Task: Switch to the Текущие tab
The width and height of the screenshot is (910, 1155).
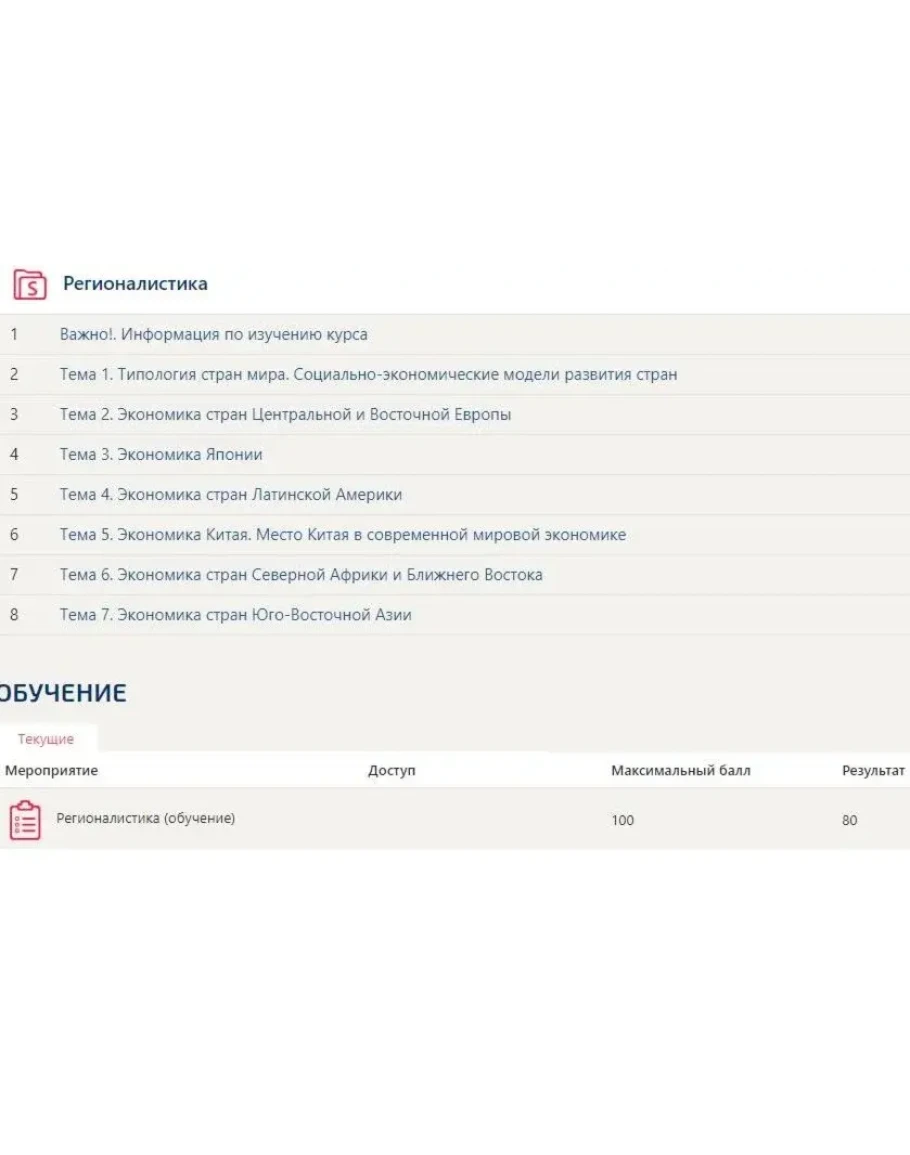Action: (46, 739)
